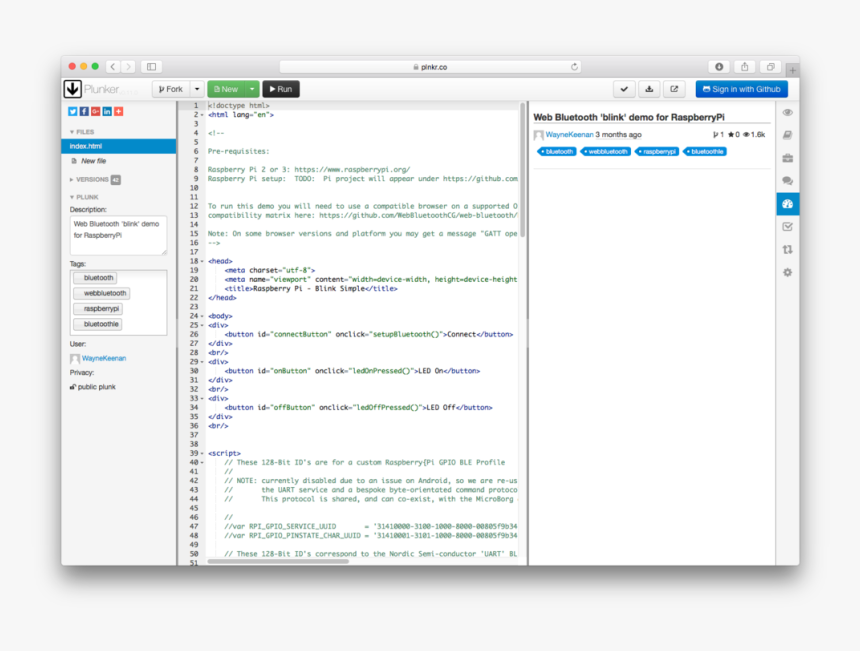Image resolution: width=860 pixels, height=651 pixels.
Task: Click the versions count badge
Action: click(x=116, y=180)
